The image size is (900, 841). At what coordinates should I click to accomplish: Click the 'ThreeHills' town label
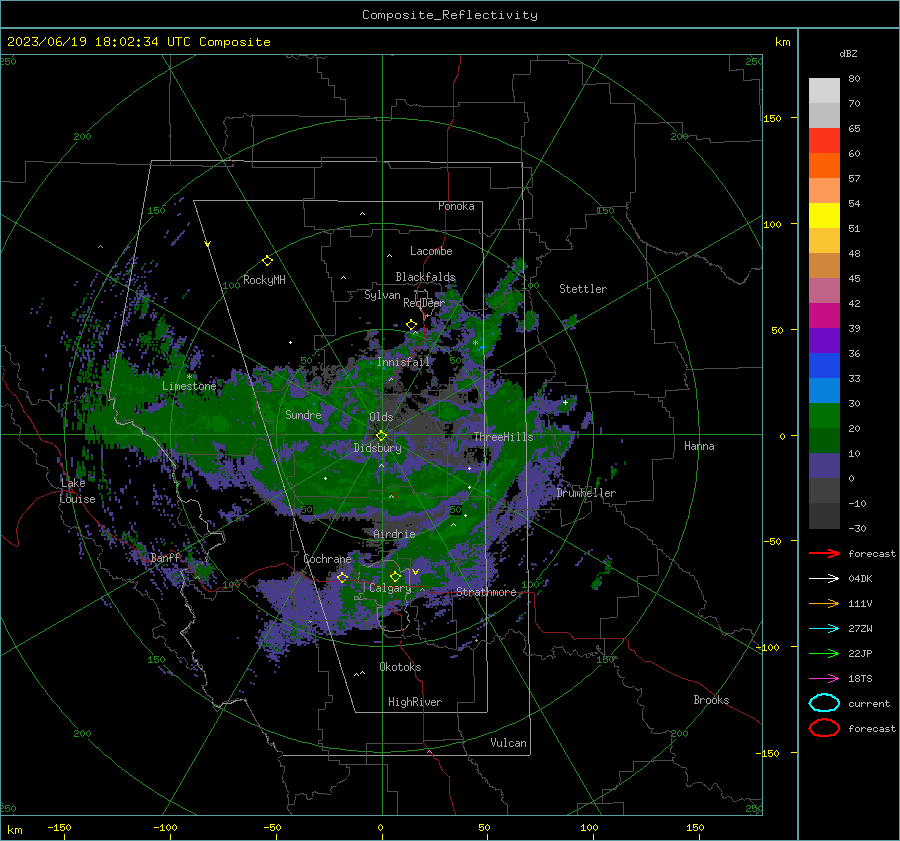(x=503, y=437)
